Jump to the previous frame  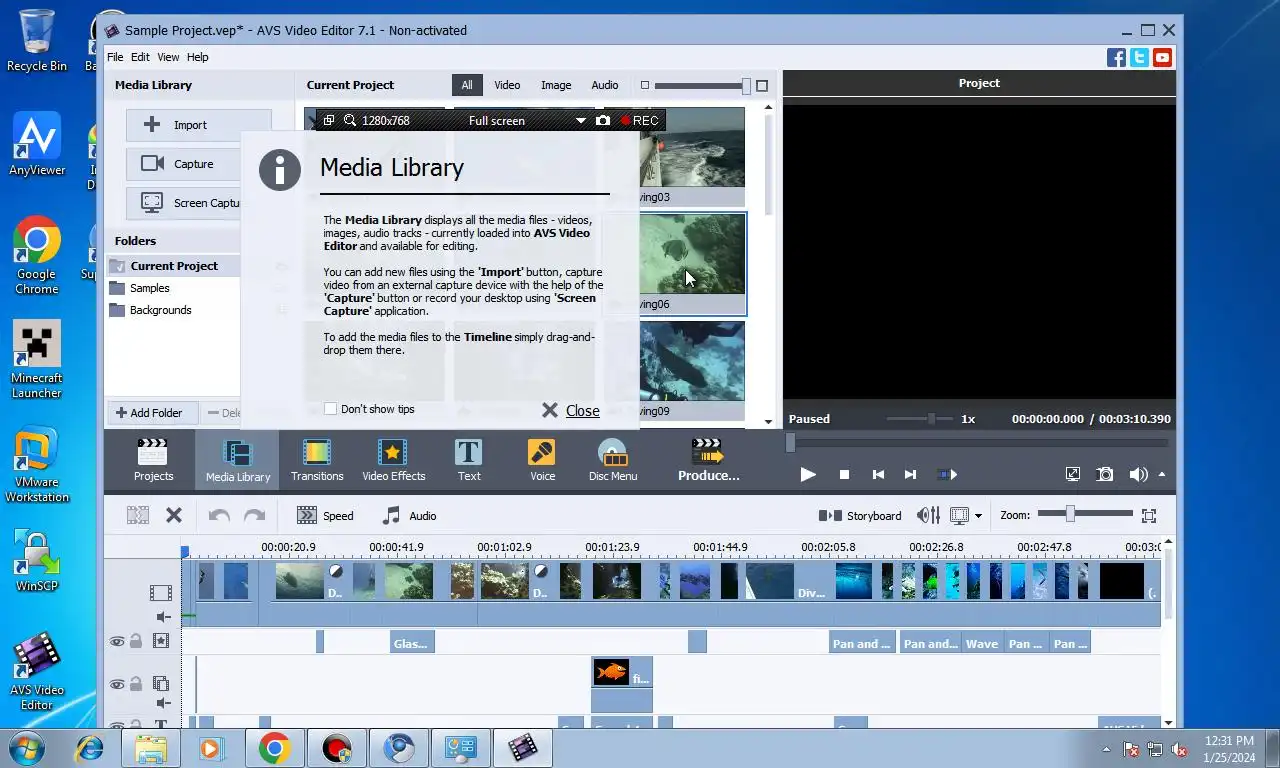(x=878, y=475)
